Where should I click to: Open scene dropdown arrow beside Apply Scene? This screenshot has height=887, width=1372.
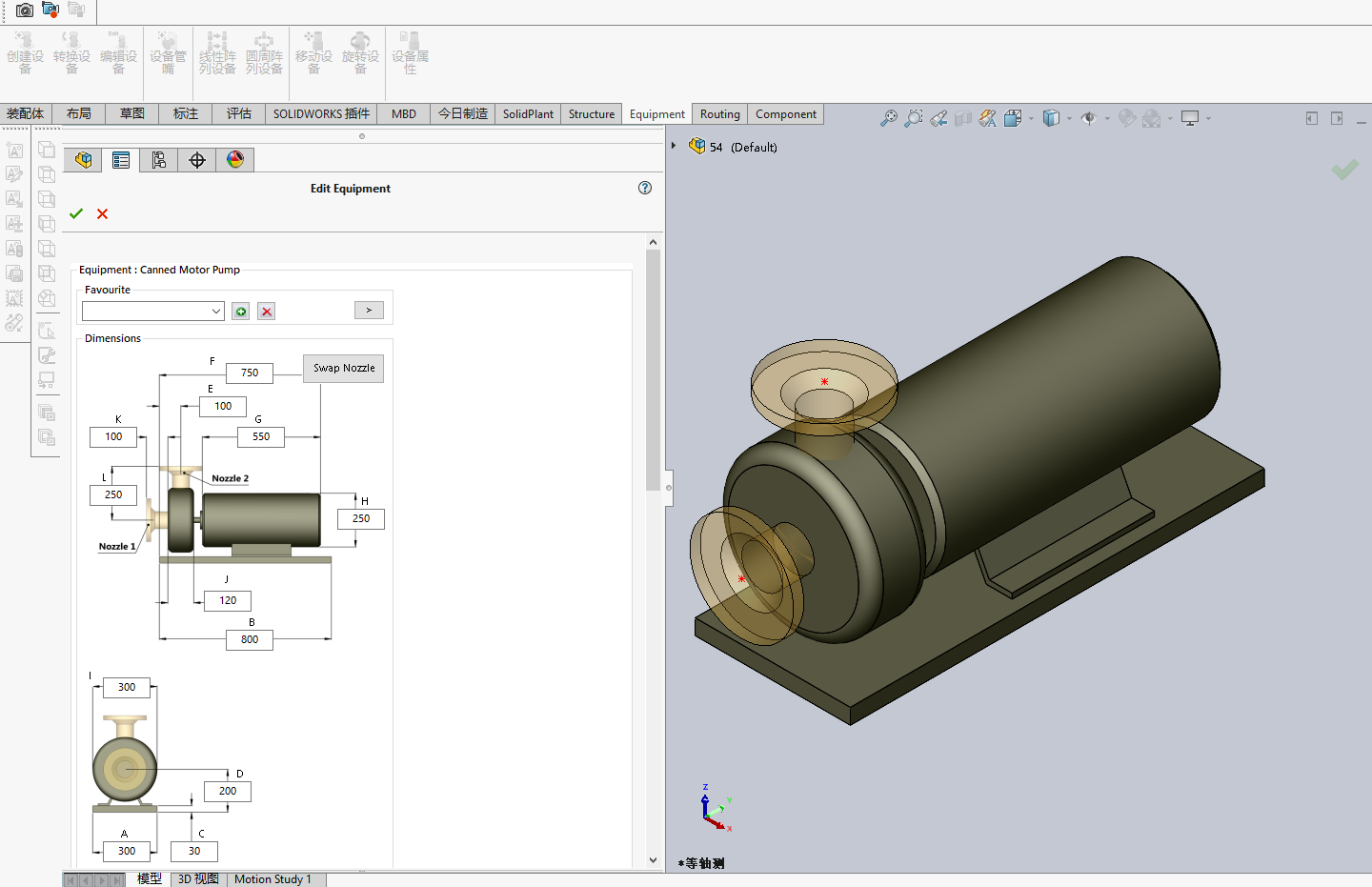tap(1170, 119)
